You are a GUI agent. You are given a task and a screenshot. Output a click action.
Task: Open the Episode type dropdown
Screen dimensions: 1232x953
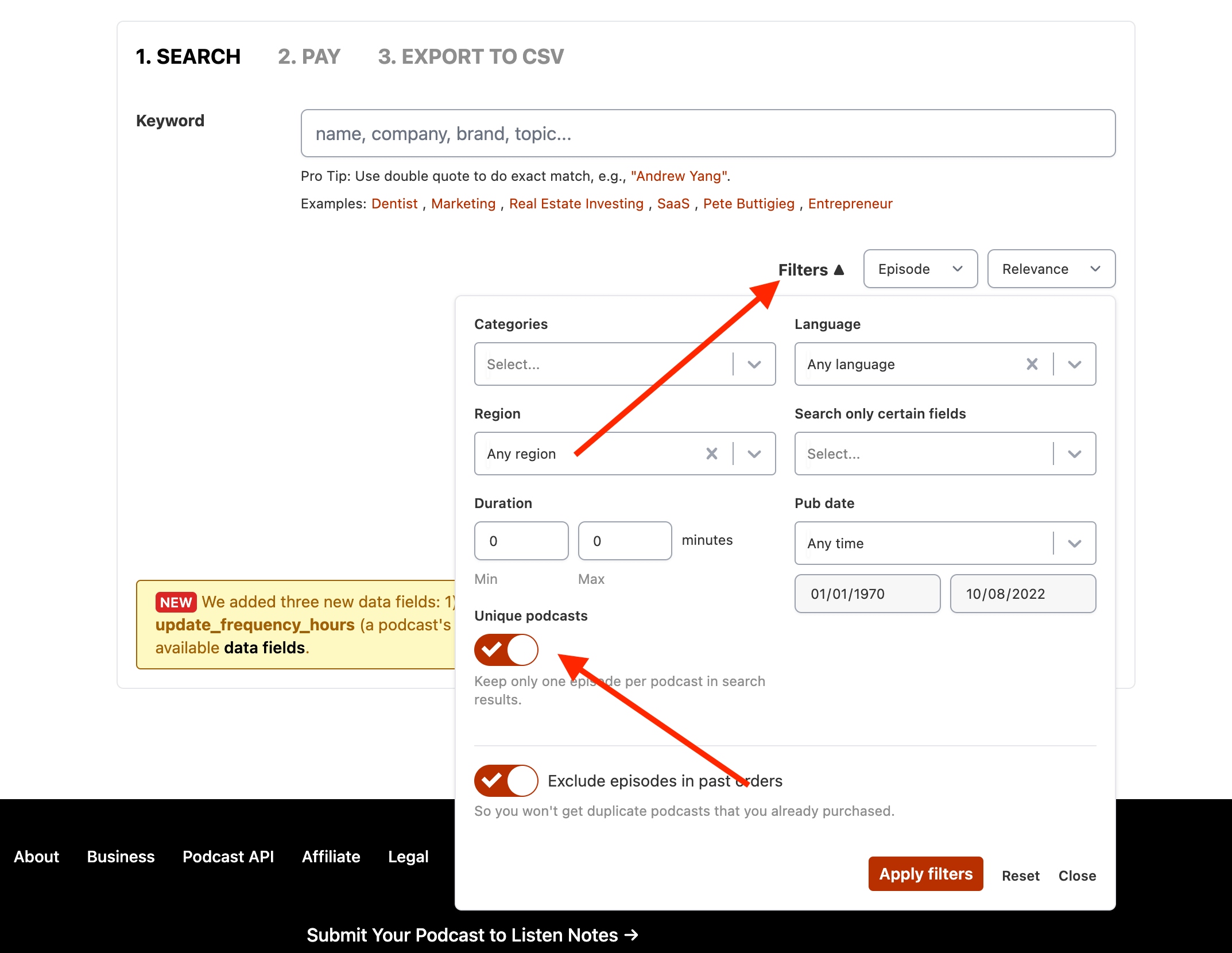tap(919, 269)
